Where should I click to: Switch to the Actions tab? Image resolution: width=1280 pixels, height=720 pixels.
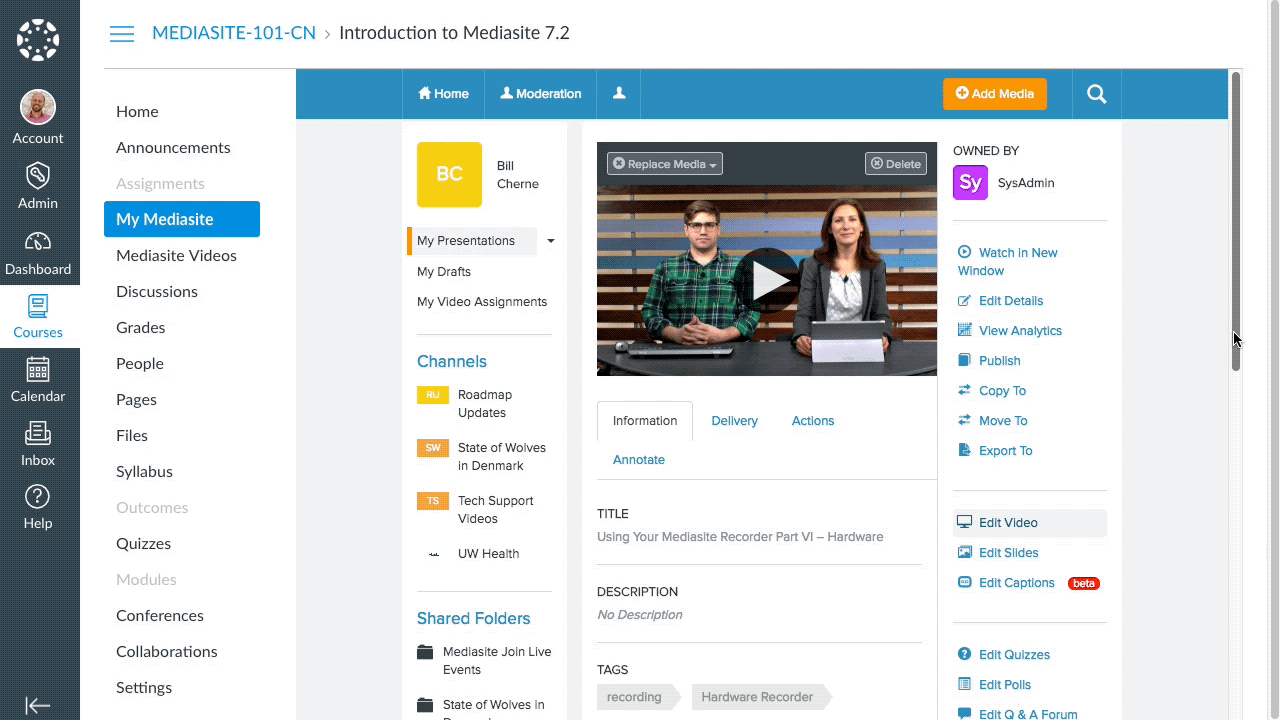[x=813, y=421]
